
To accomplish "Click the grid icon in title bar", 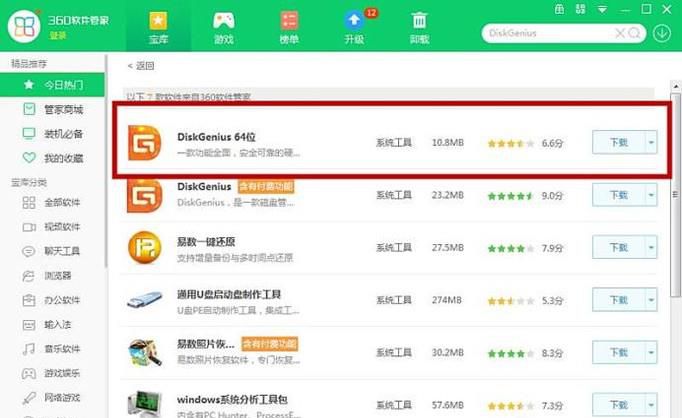I will click(581, 9).
